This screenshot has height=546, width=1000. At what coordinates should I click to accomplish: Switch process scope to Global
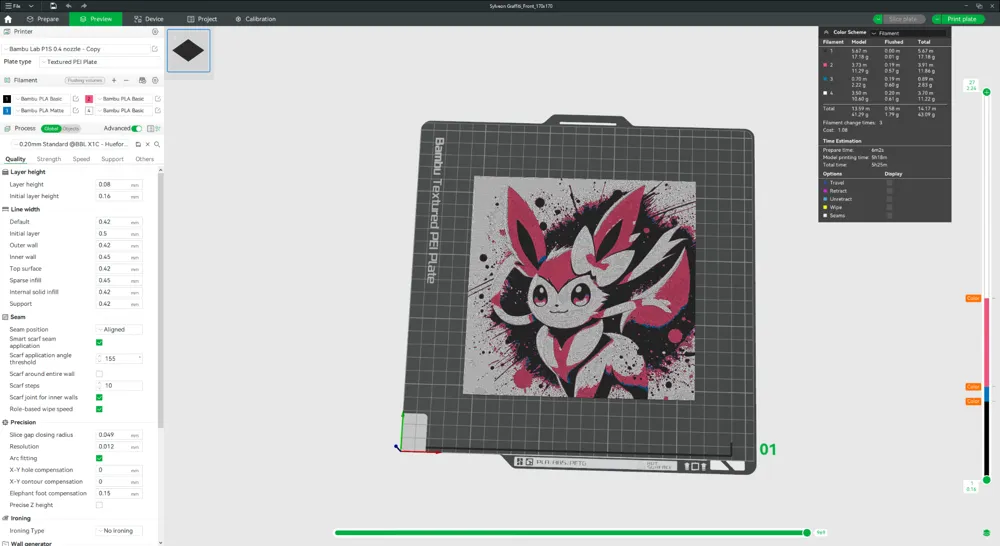tap(51, 129)
